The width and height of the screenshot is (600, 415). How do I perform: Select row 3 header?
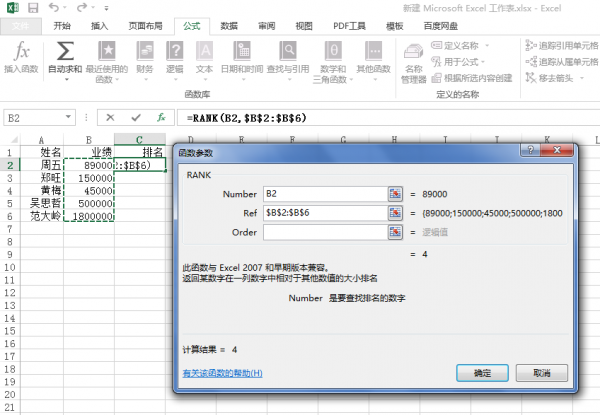10,178
